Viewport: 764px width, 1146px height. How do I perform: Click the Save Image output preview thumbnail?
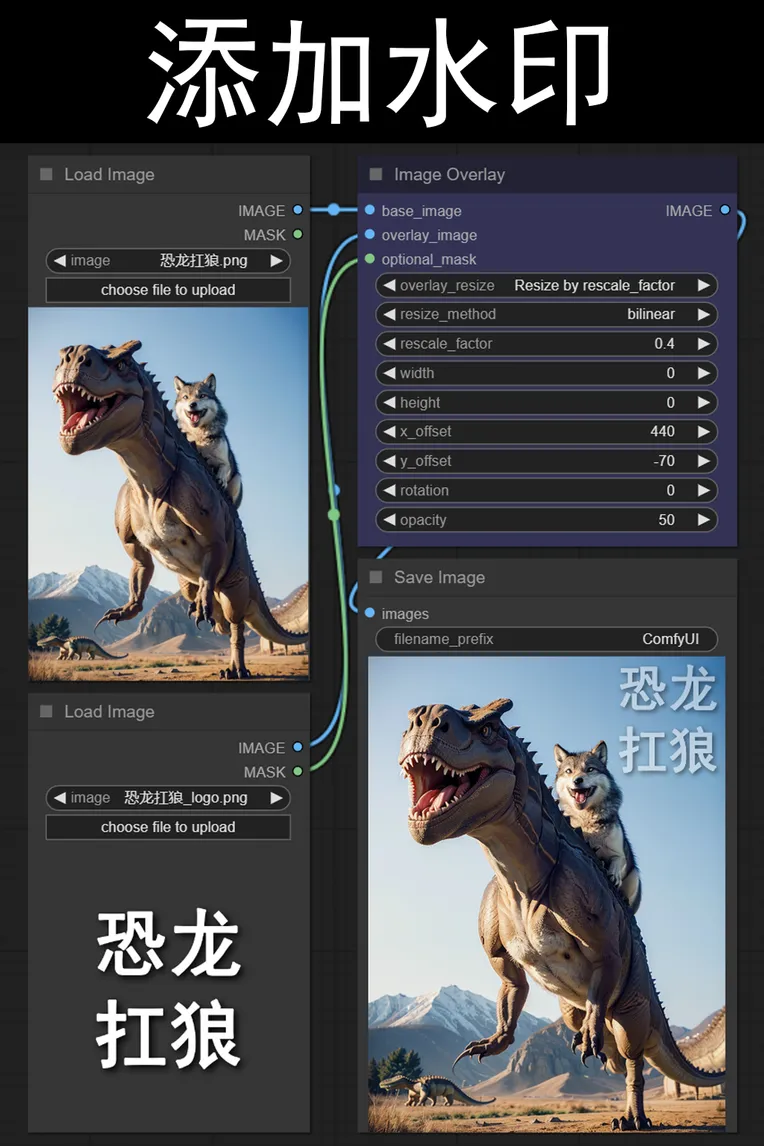[546, 893]
